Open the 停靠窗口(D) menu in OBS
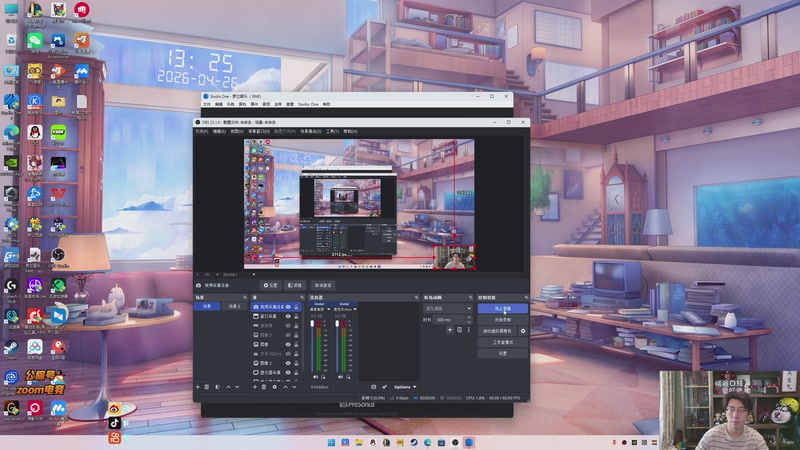This screenshot has width=800, height=450. tap(259, 132)
